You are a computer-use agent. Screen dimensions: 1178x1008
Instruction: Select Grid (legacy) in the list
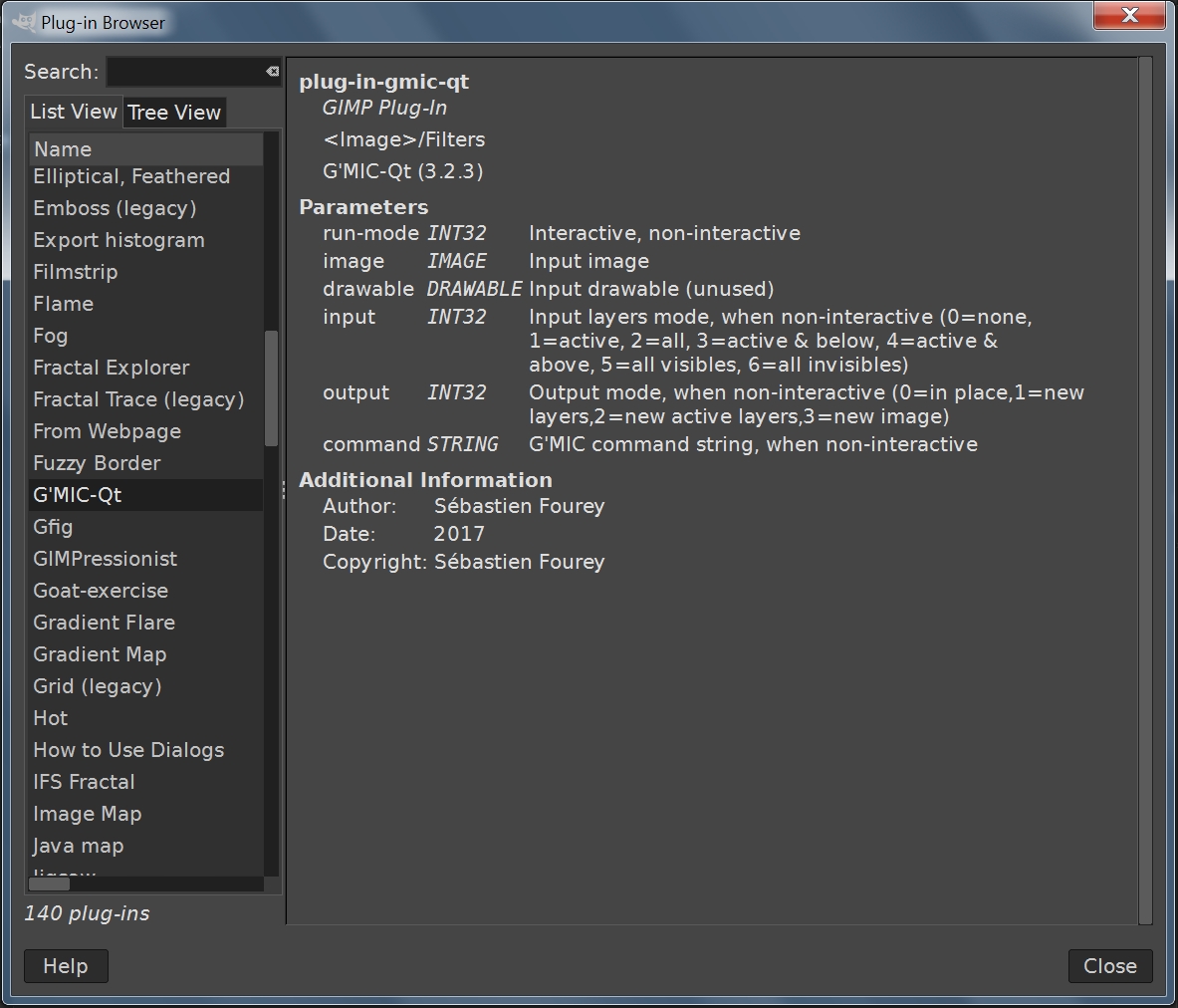(146, 686)
